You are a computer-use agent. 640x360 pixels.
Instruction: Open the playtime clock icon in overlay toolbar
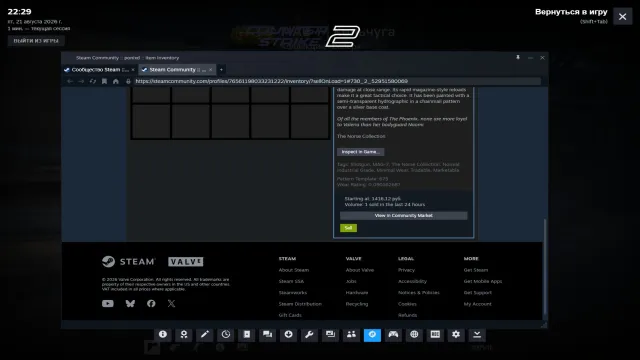226,335
